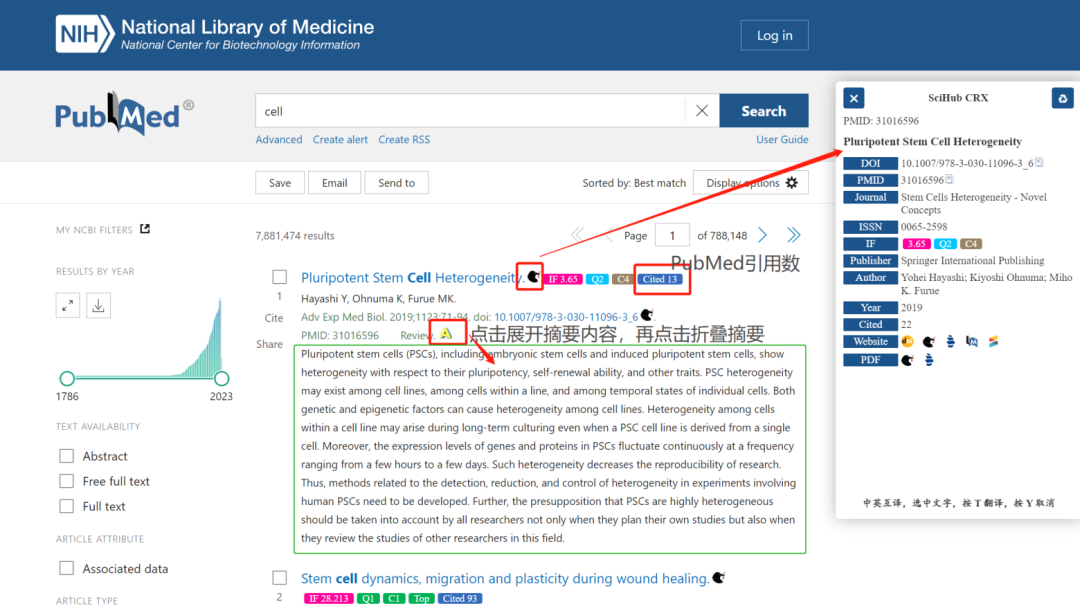This screenshot has height=613, width=1080.
Task: Go to previous results page arrow
Action: pos(608,235)
